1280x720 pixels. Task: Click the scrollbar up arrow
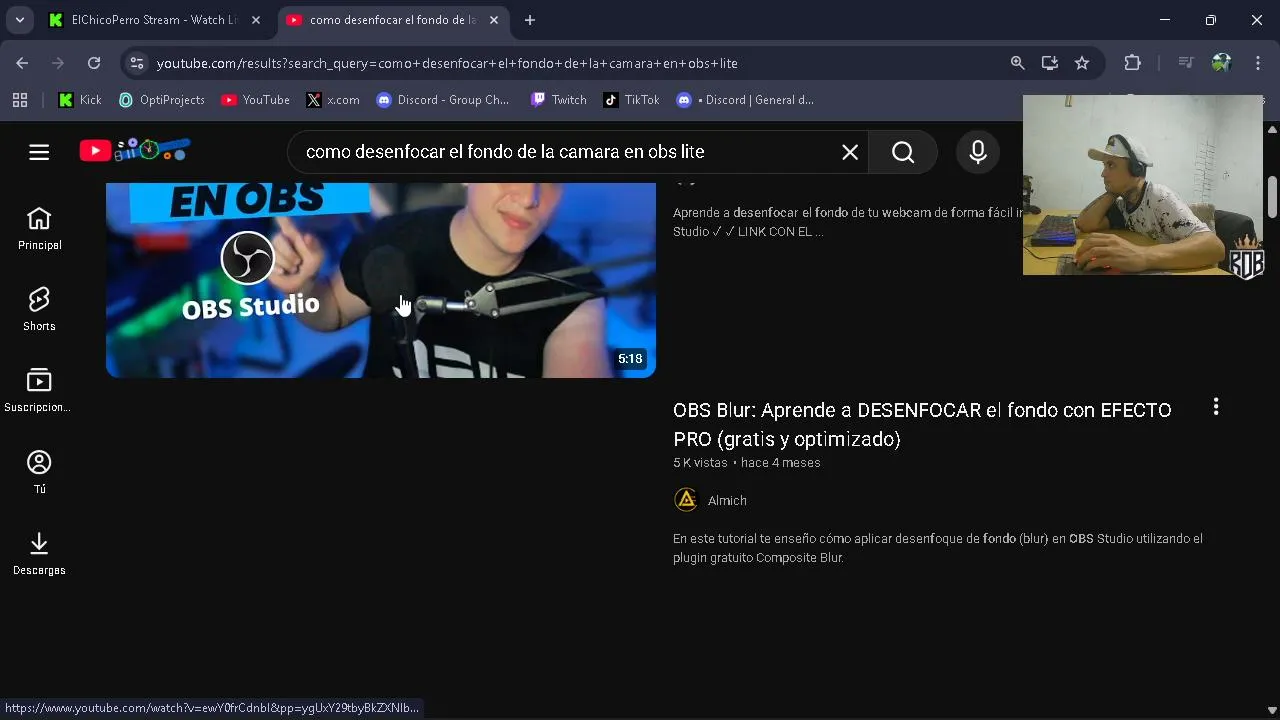click(x=1272, y=130)
